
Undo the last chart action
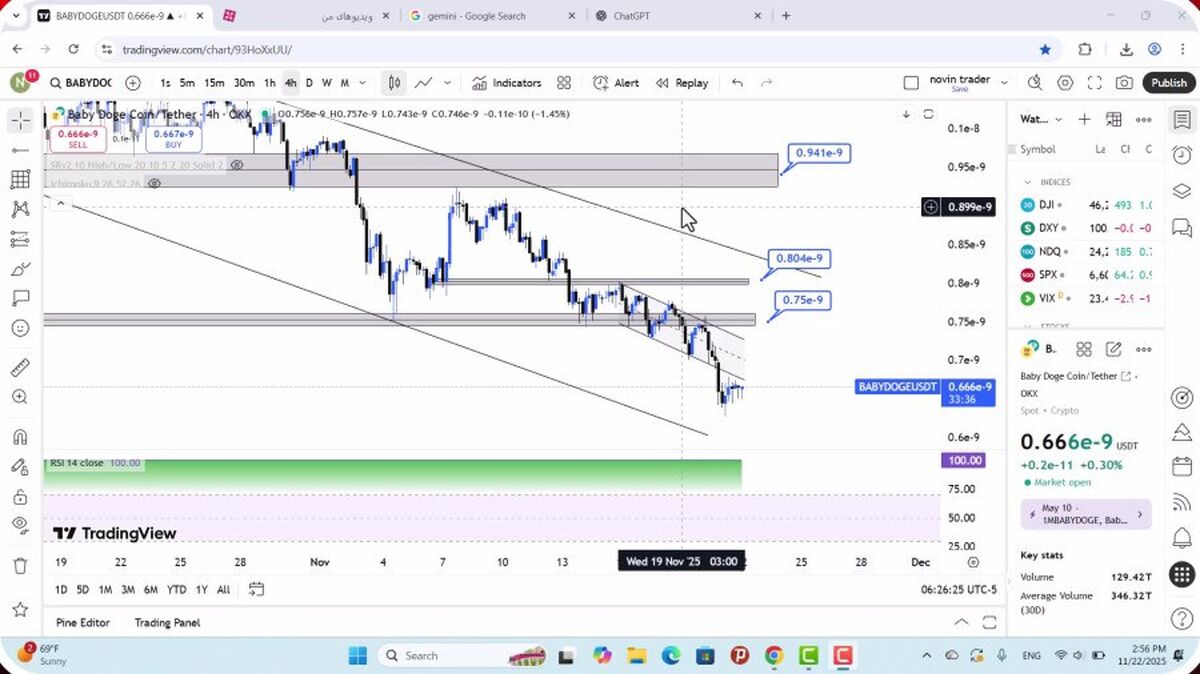click(738, 83)
